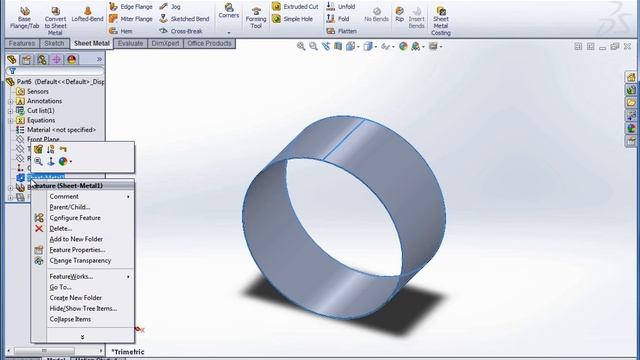Expand the Cut list(1) node
The height and width of the screenshot is (360, 640).
pyautogui.click(x=10, y=111)
